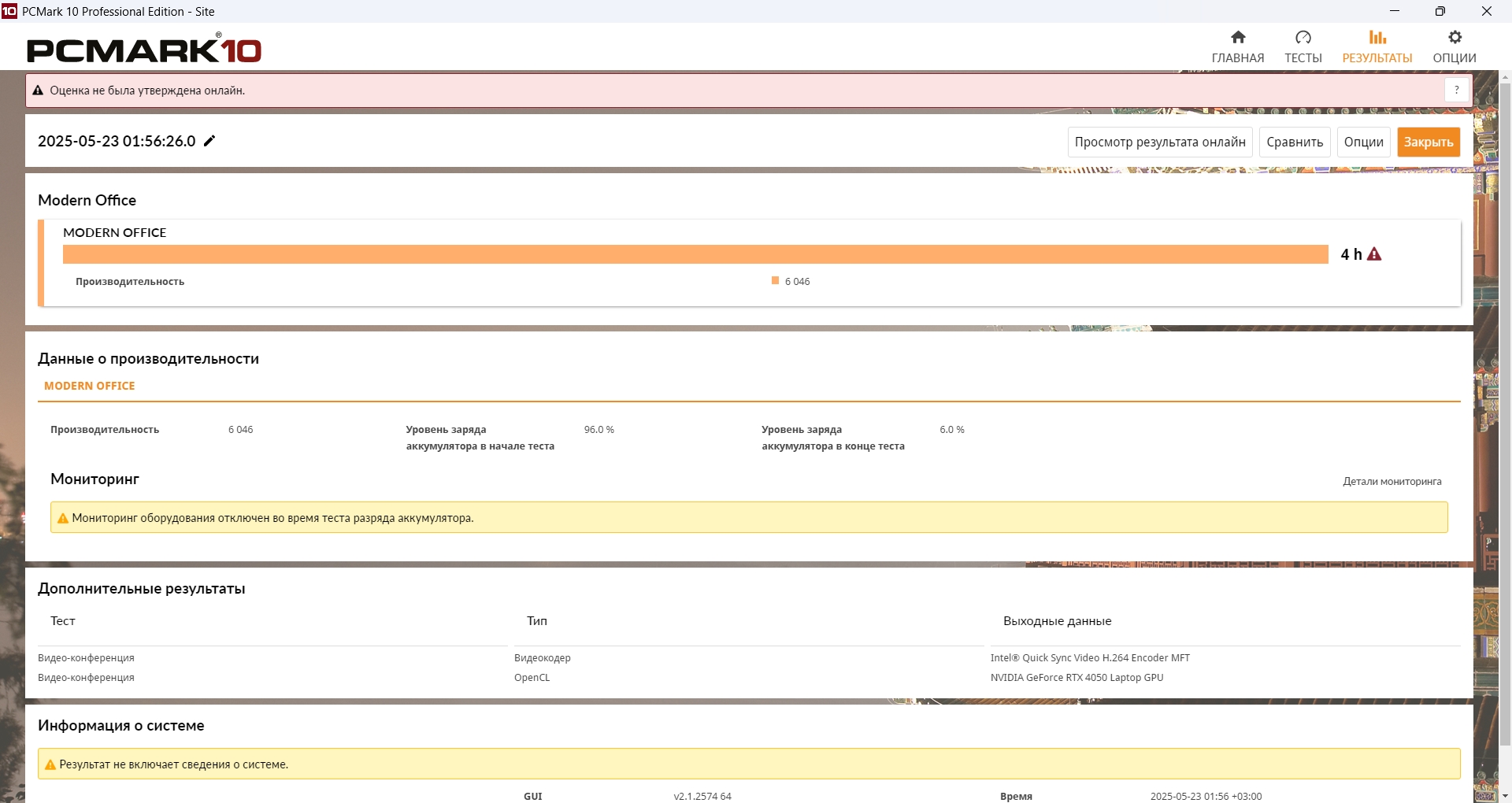The image size is (1512, 803).
Task: Click the label Уровень заряда аккумулятора в конце теста
Action: pyautogui.click(x=833, y=438)
